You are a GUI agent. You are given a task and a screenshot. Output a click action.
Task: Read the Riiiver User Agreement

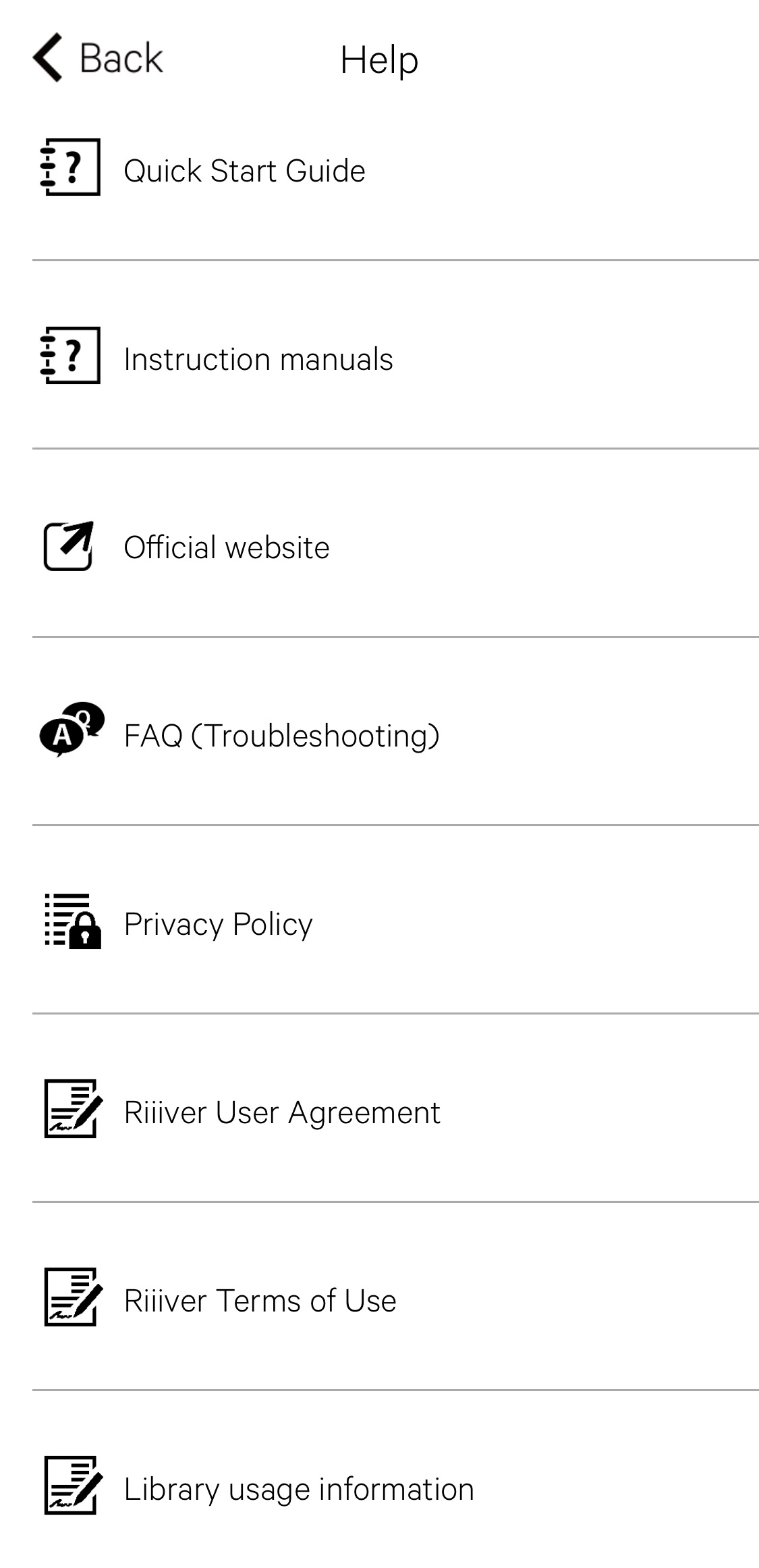tap(281, 1112)
